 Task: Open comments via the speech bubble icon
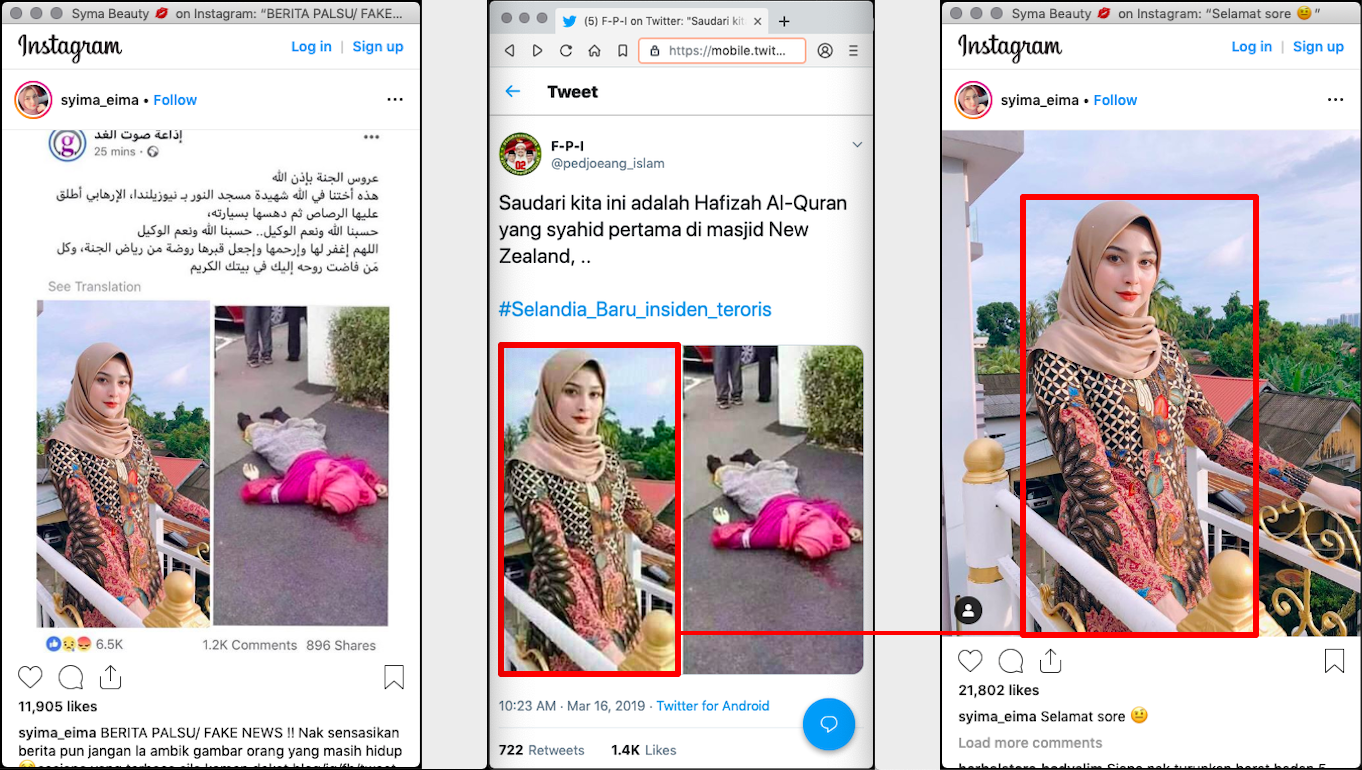pos(70,677)
